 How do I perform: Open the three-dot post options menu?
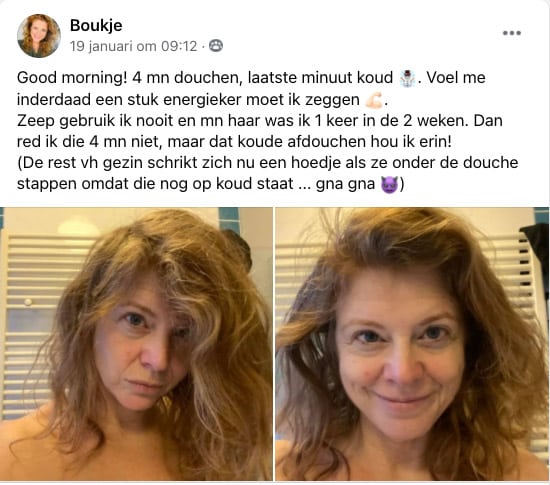coord(511,33)
